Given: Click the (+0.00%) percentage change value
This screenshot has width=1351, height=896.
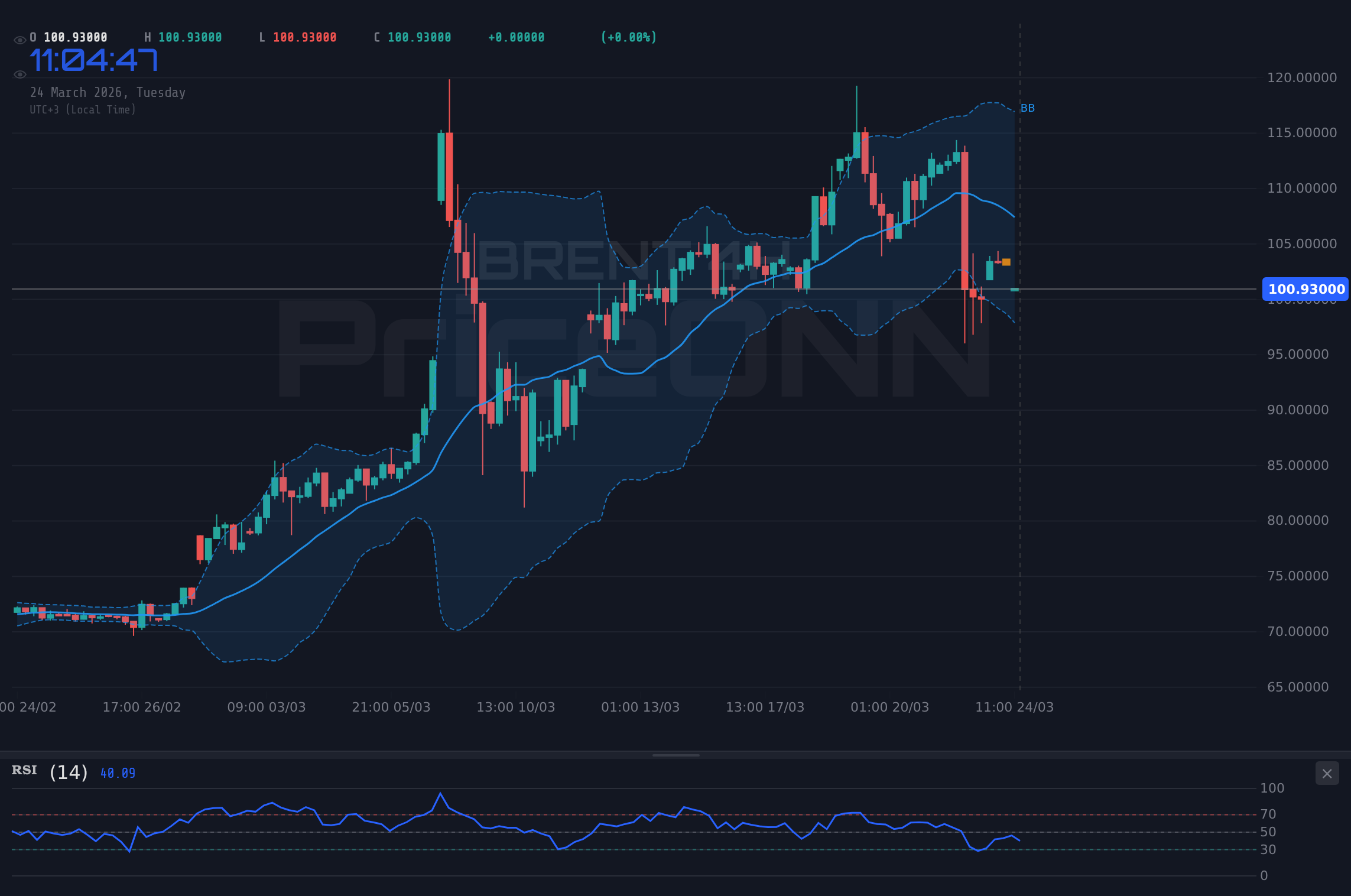Looking at the screenshot, I should [628, 37].
